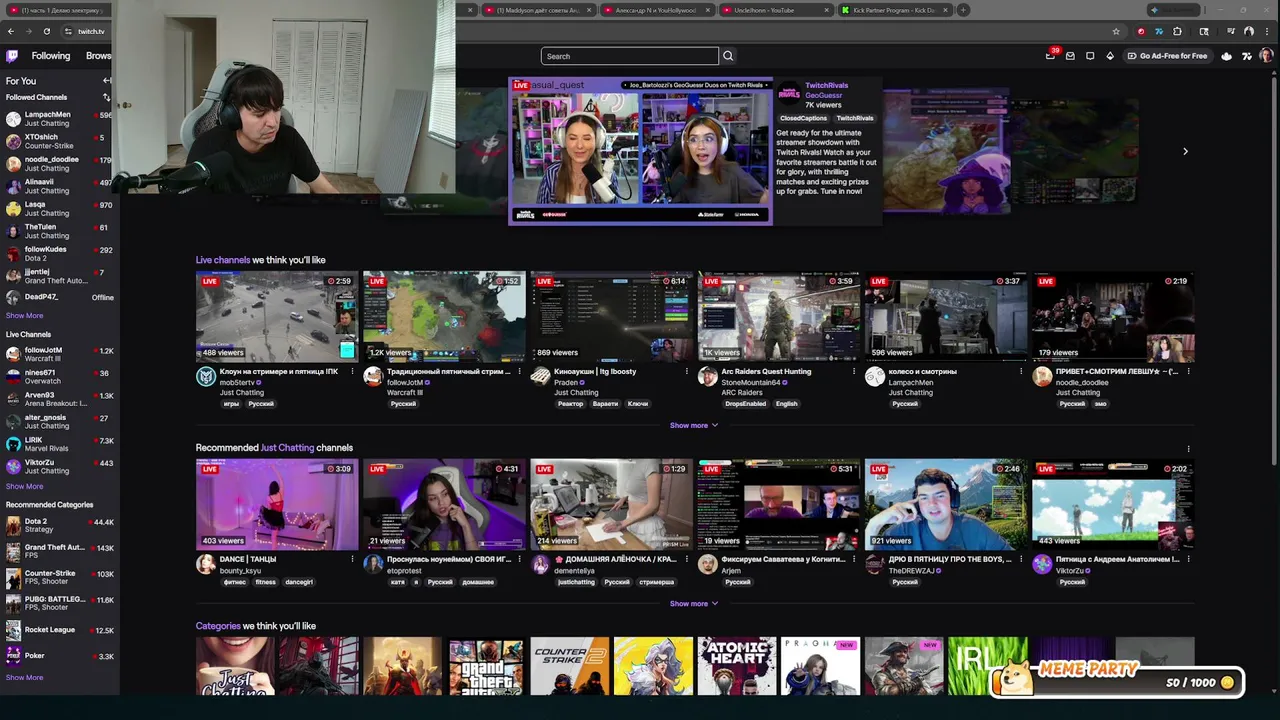The image size is (1280, 720).
Task: Open Bits diamond icon in Twitch header
Action: [x=1110, y=56]
